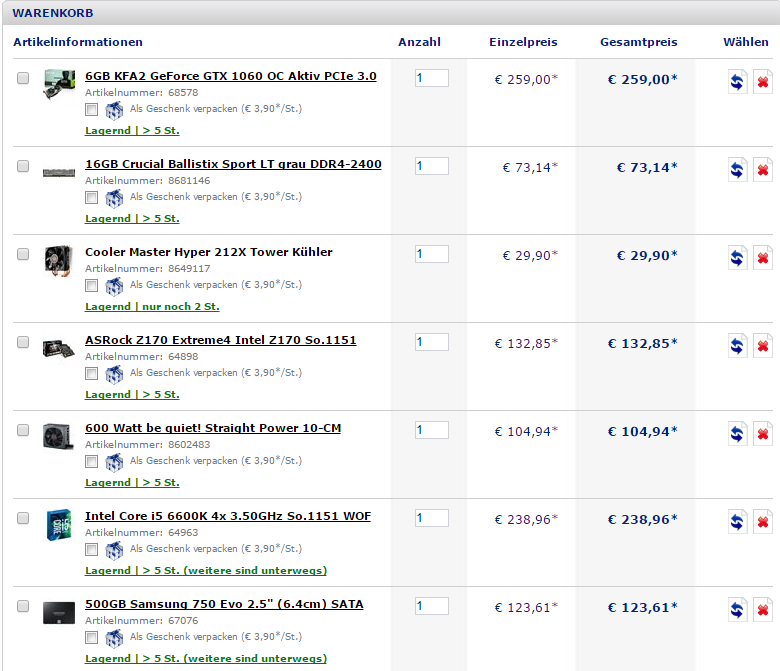Screen dimensions: 780x671
Task: Delete Crucial Ballistix RAM via red X
Action: point(763,170)
